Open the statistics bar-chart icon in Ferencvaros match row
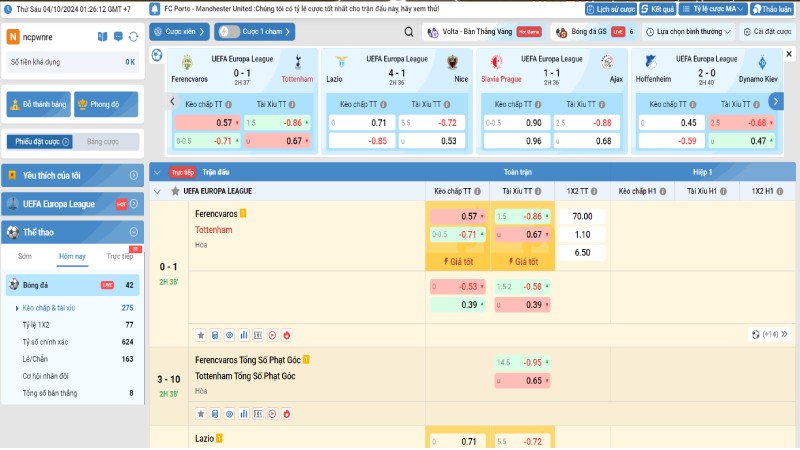This screenshot has width=800, height=450. coord(244,335)
